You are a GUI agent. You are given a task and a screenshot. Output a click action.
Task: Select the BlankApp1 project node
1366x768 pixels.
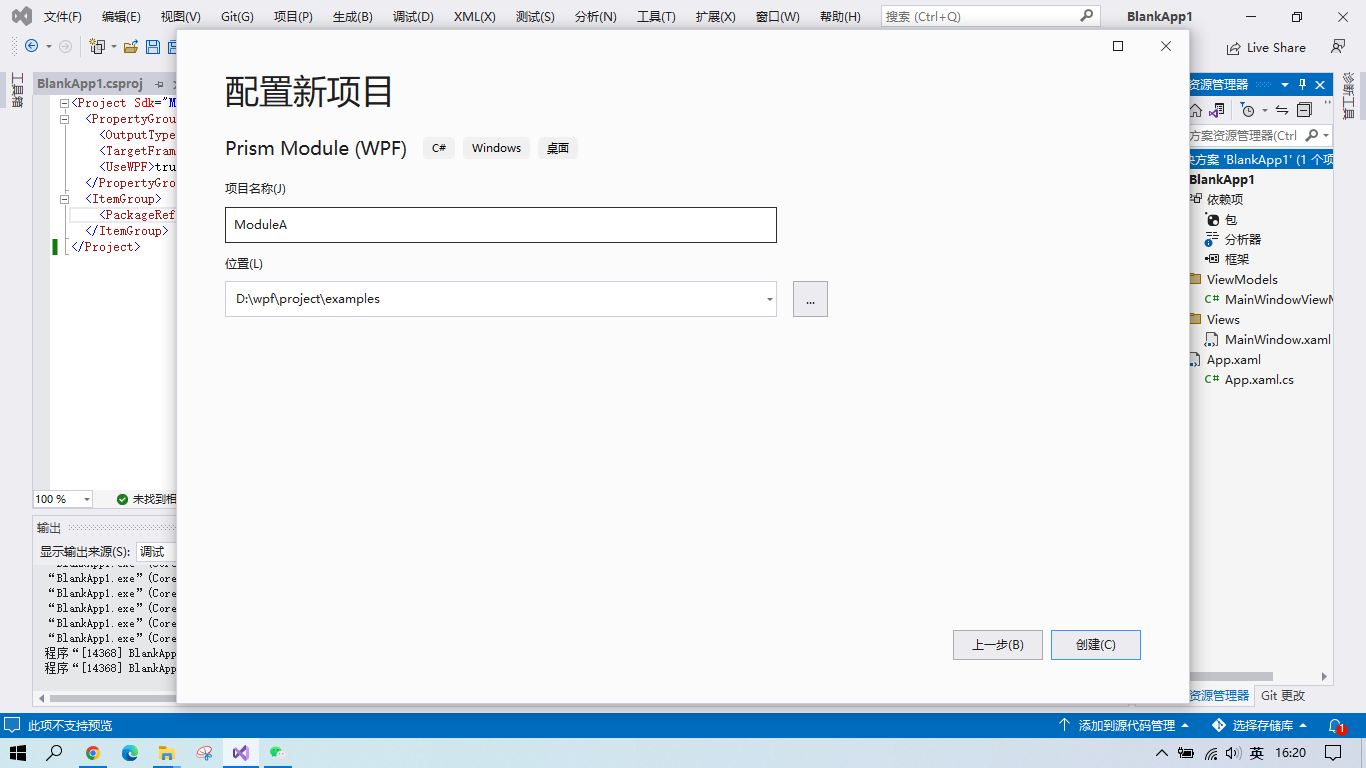pyautogui.click(x=1221, y=179)
